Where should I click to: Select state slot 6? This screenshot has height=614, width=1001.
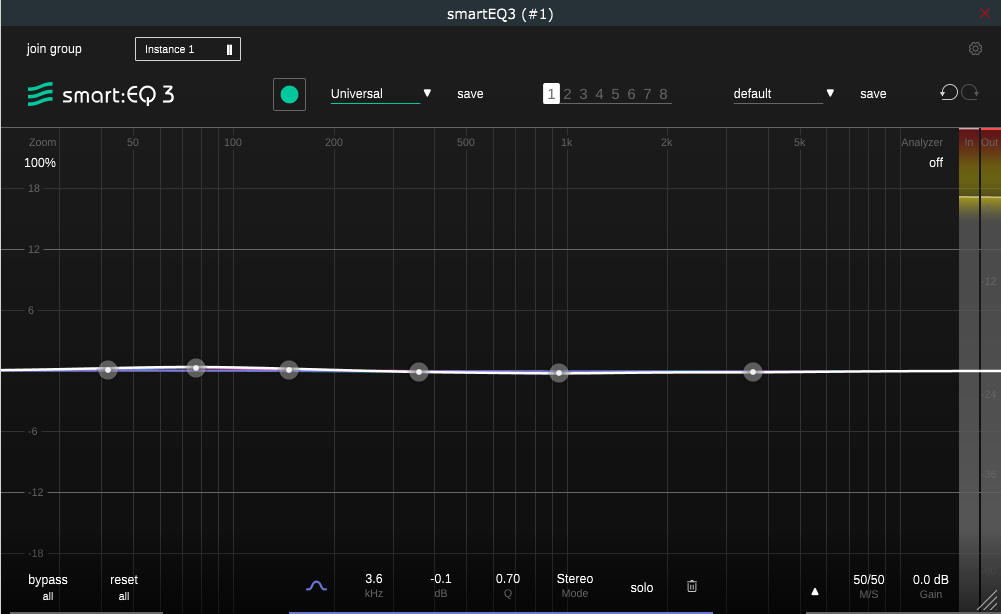point(631,94)
